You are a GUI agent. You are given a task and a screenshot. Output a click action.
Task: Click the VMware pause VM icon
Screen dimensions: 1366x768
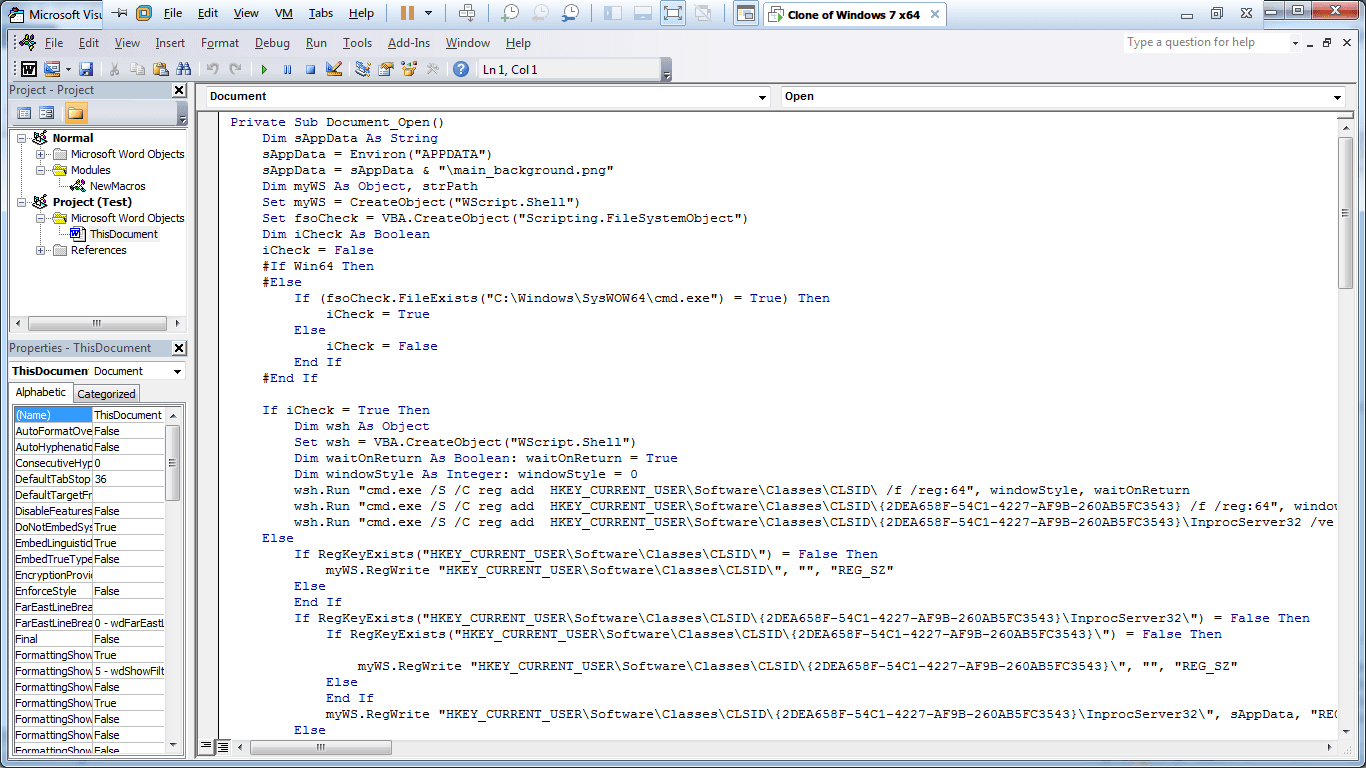407,13
